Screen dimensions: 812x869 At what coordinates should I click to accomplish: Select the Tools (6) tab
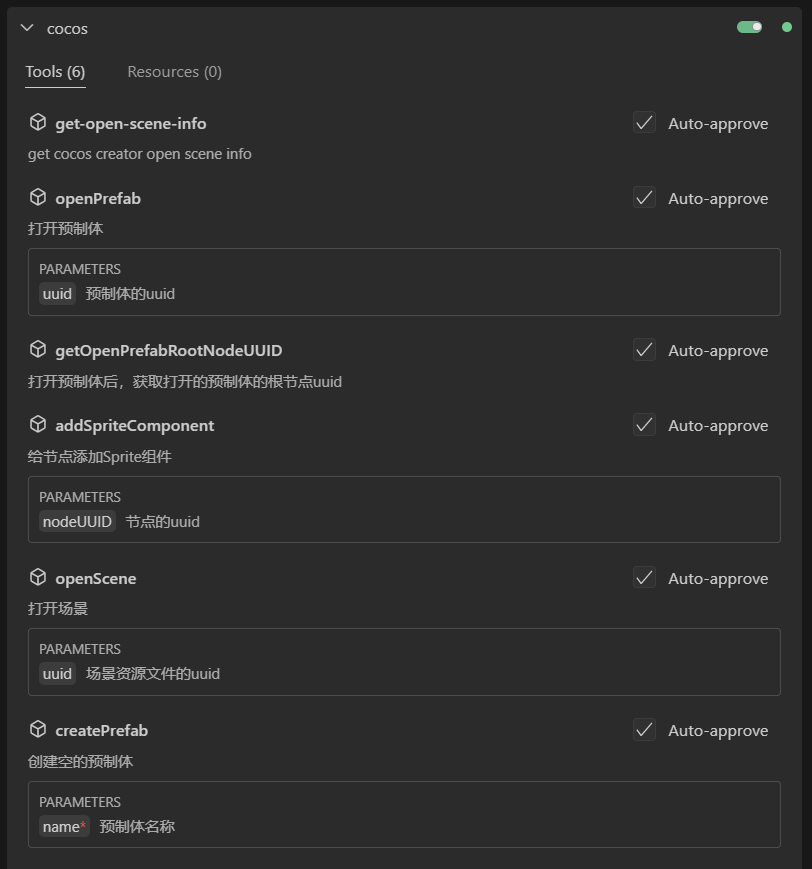(55, 71)
